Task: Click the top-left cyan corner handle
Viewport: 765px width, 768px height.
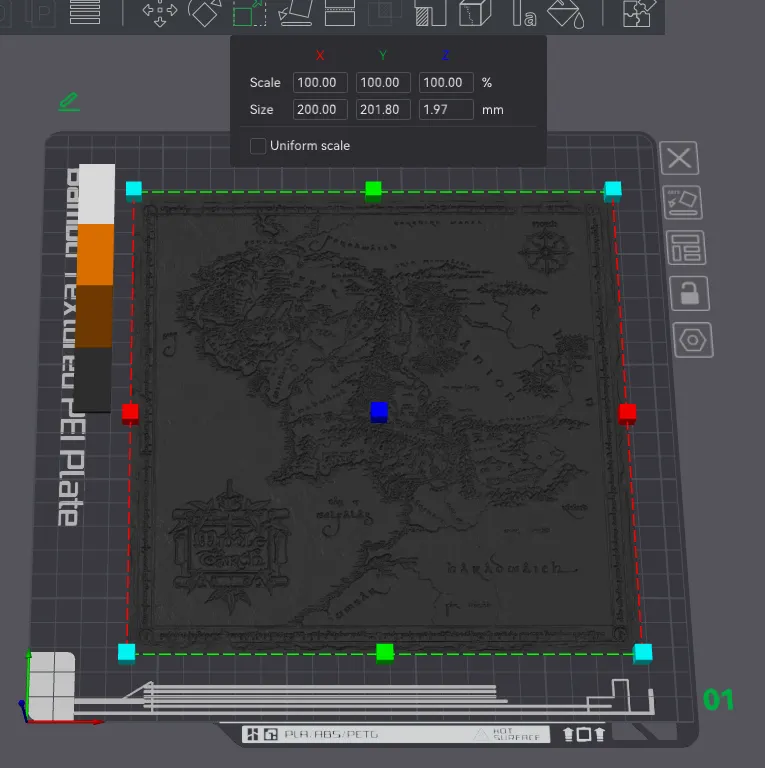Action: click(134, 191)
